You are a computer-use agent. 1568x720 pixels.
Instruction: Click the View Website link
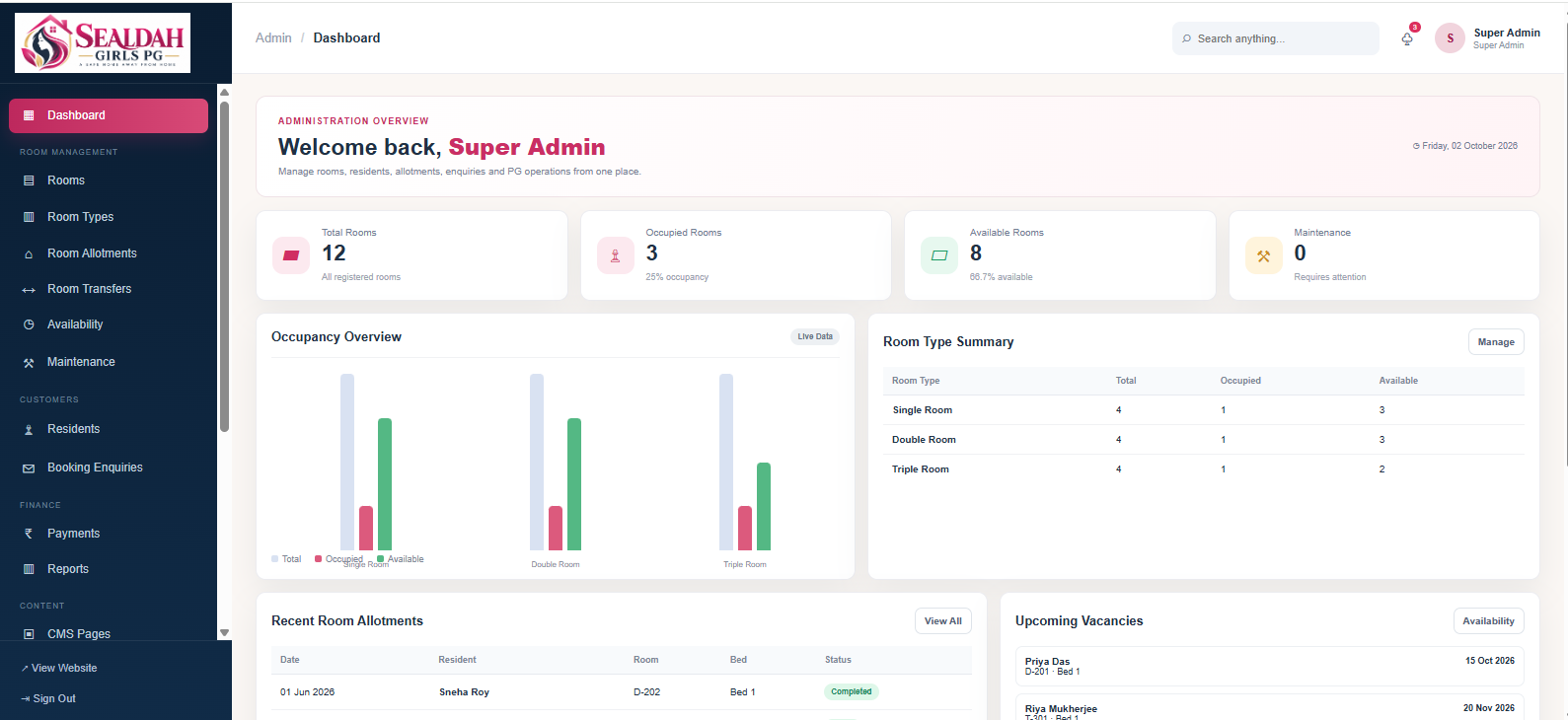[59, 668]
